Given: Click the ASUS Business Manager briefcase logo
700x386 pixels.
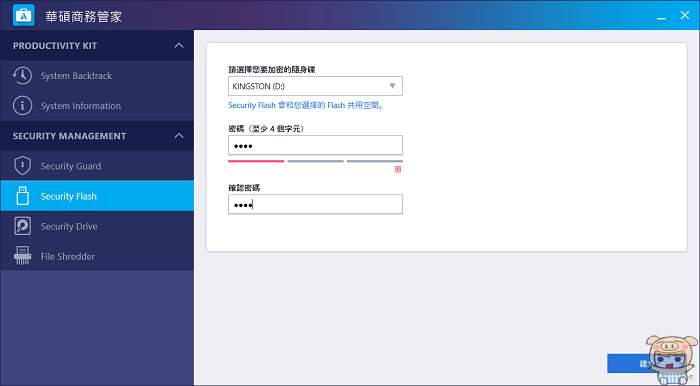Looking at the screenshot, I should [23, 15].
